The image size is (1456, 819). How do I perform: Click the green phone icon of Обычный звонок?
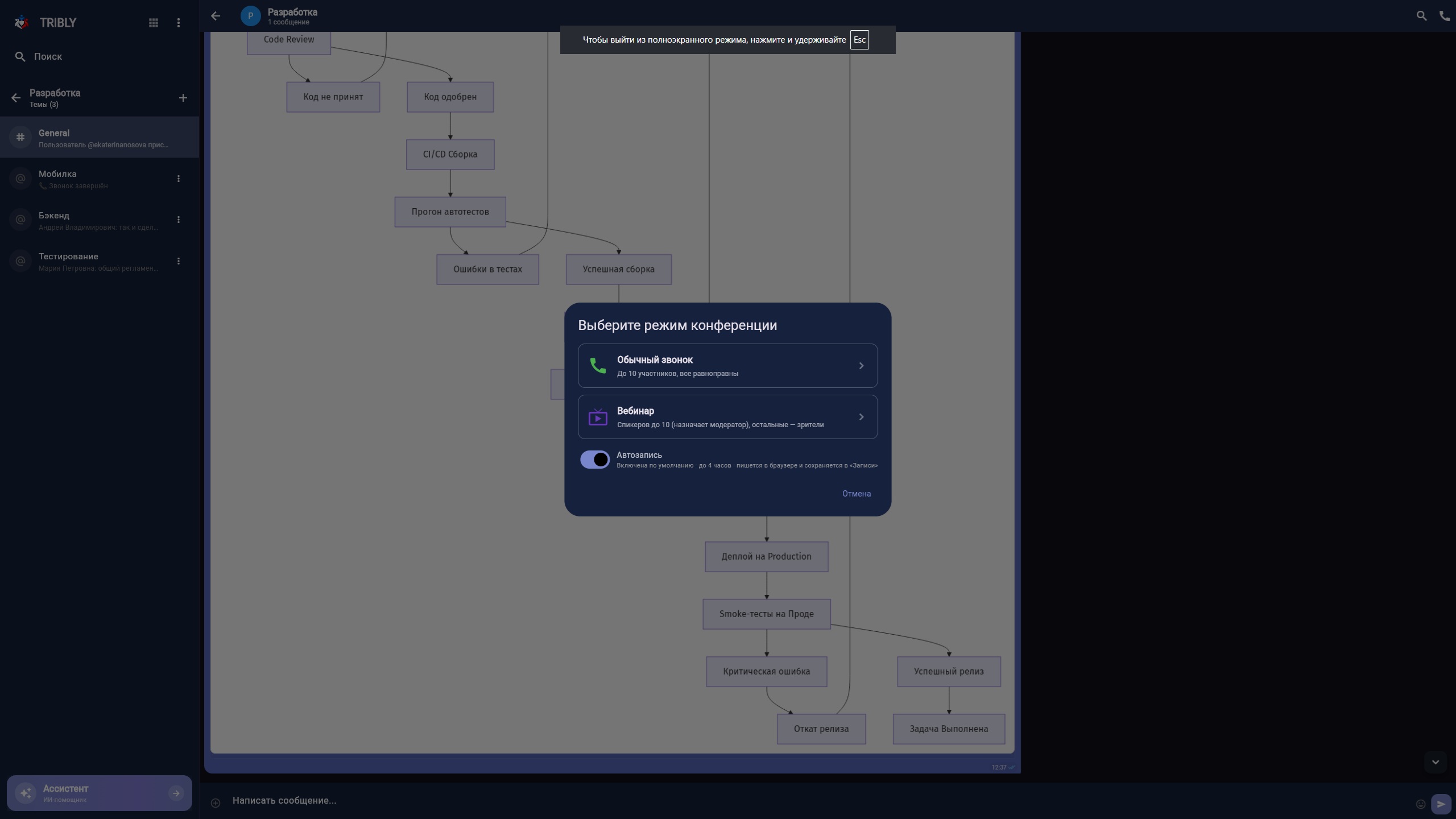[x=598, y=366]
